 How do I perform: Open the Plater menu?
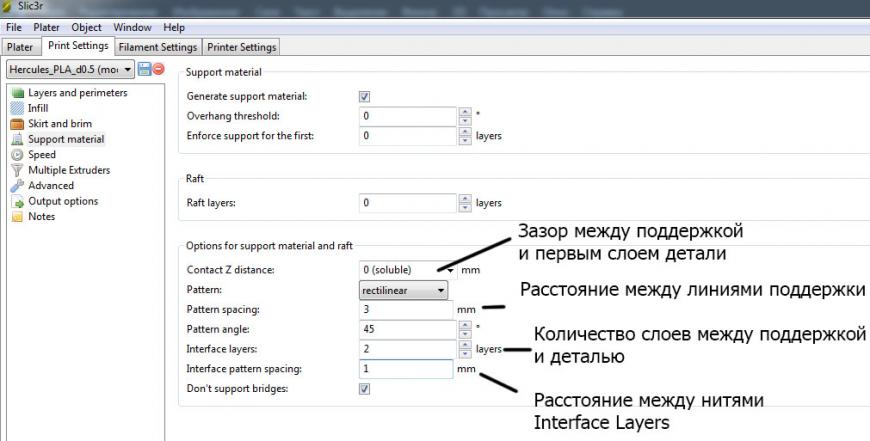pyautogui.click(x=47, y=27)
